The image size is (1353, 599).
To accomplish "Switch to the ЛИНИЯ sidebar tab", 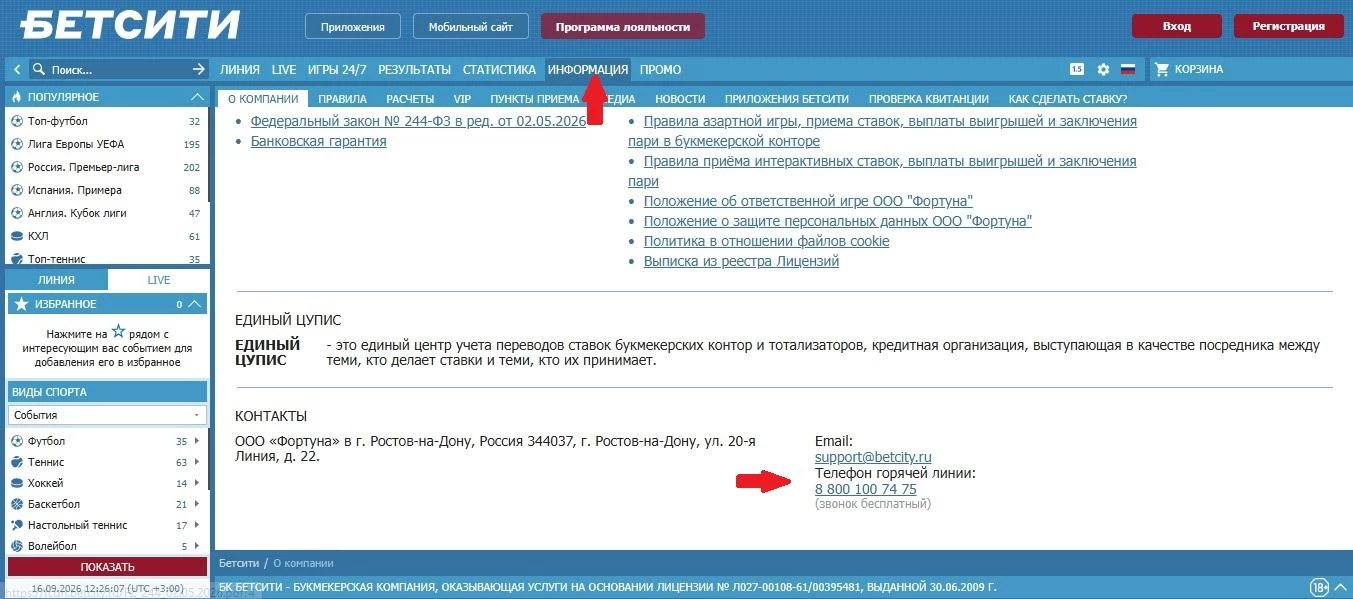I will click(x=56, y=280).
